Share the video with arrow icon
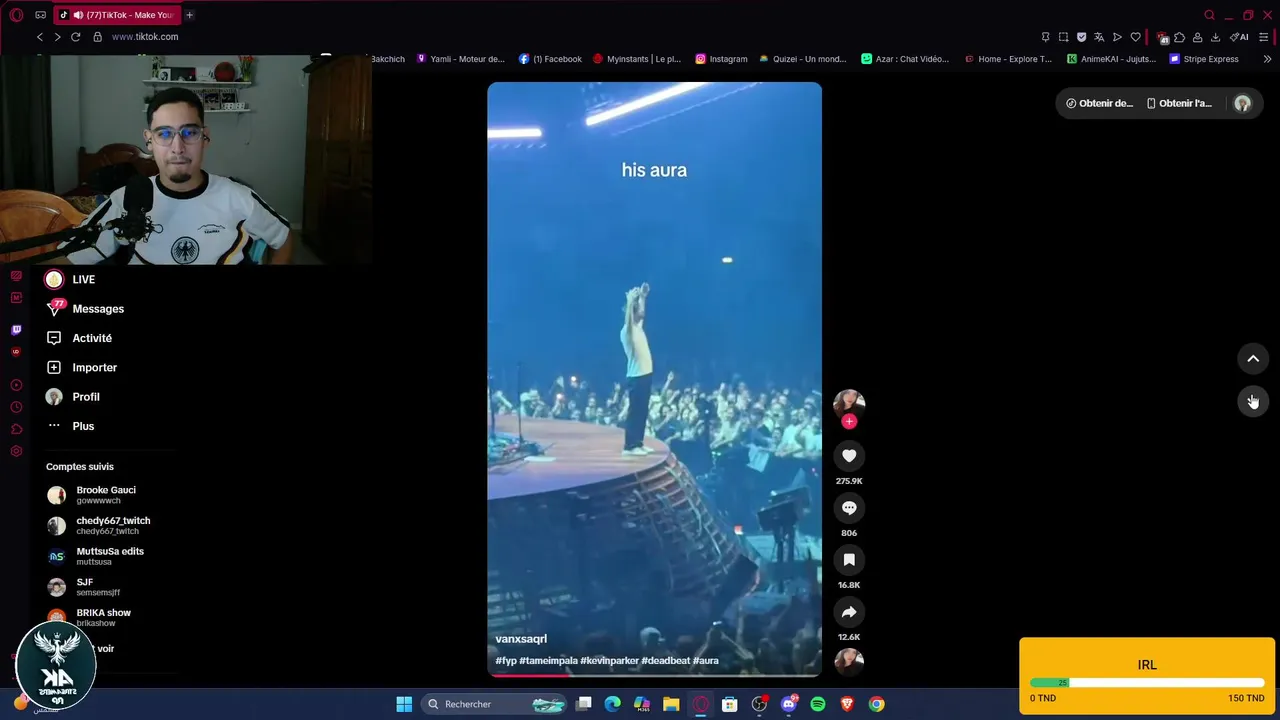 click(849, 612)
